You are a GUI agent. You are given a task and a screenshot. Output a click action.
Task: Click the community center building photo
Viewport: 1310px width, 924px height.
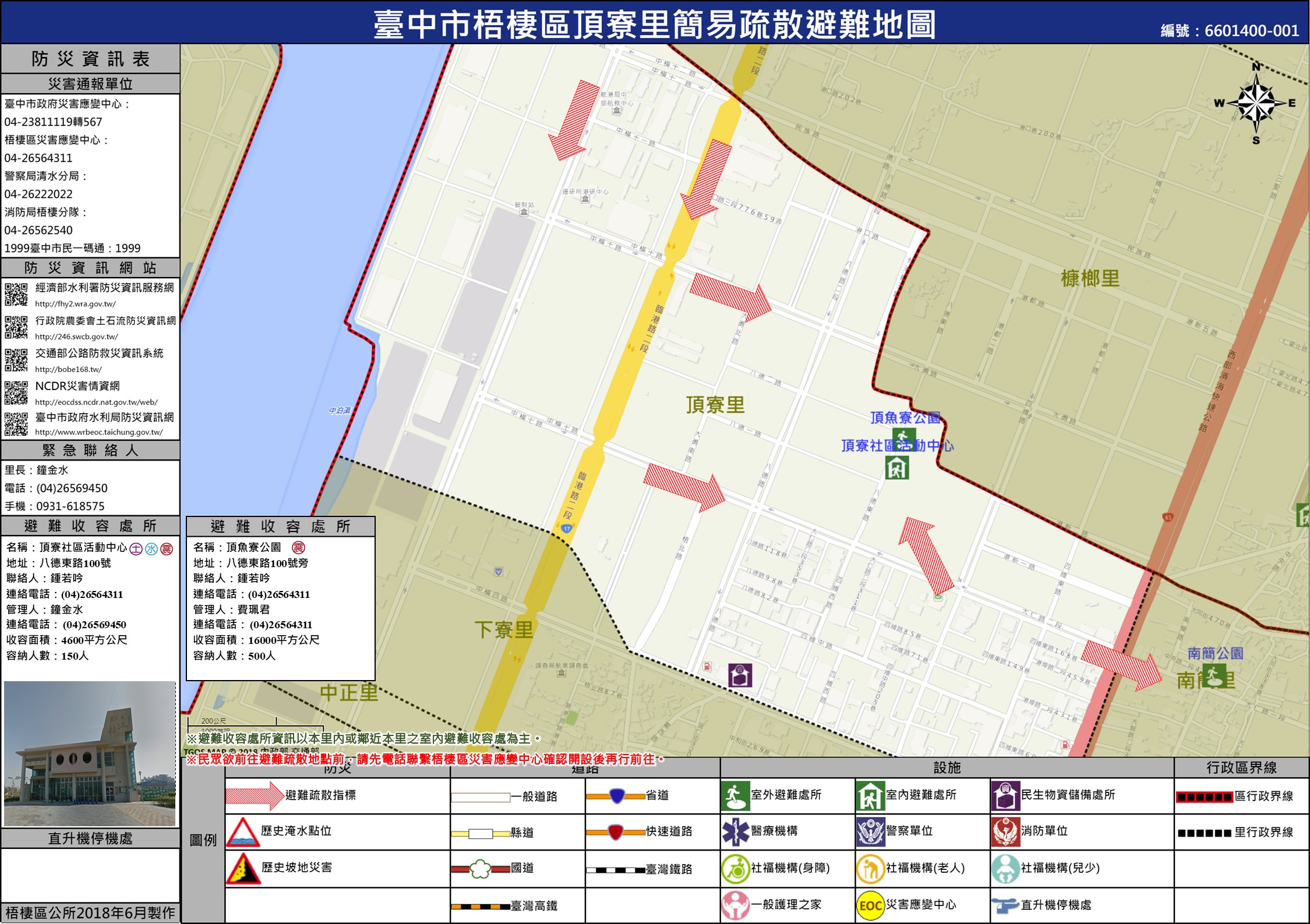[90, 753]
